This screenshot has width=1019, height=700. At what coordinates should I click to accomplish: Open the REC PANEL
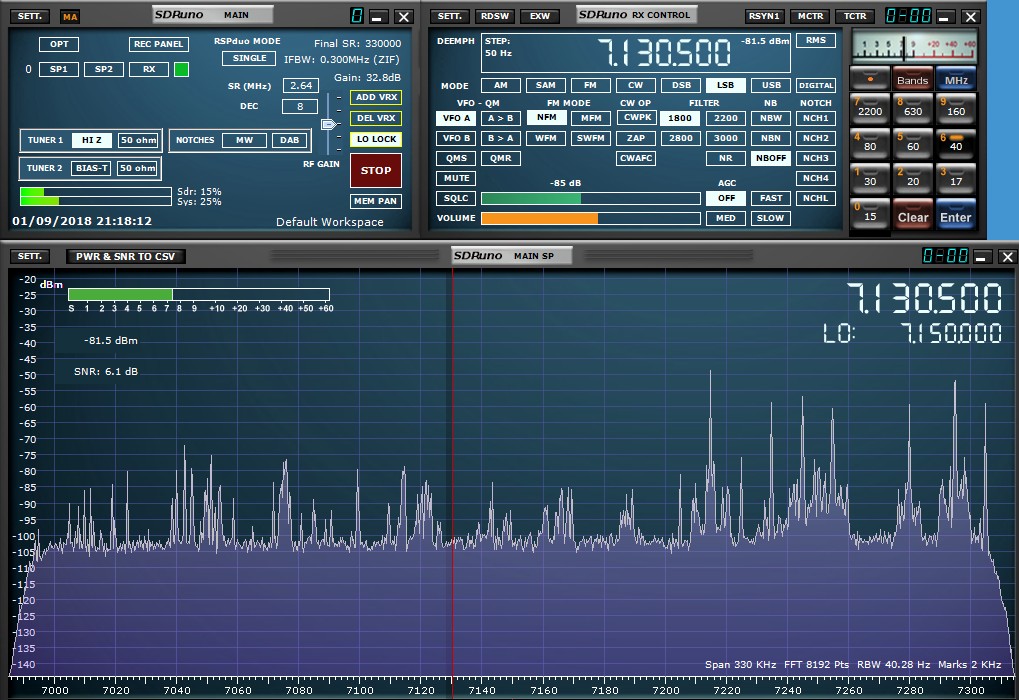159,44
